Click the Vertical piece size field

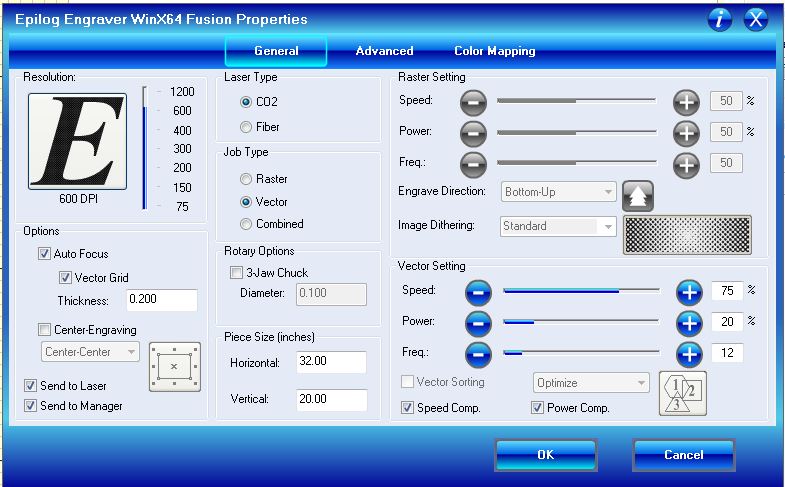click(331, 399)
